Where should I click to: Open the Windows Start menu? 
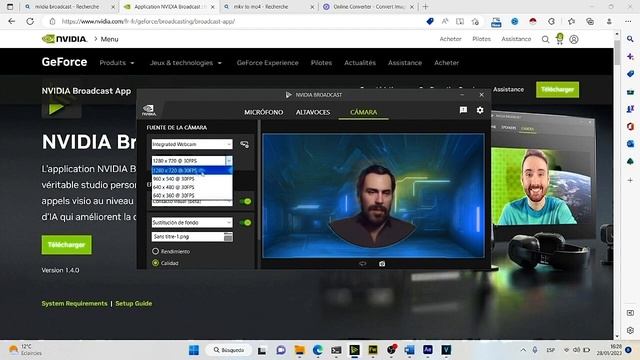[x=194, y=350]
